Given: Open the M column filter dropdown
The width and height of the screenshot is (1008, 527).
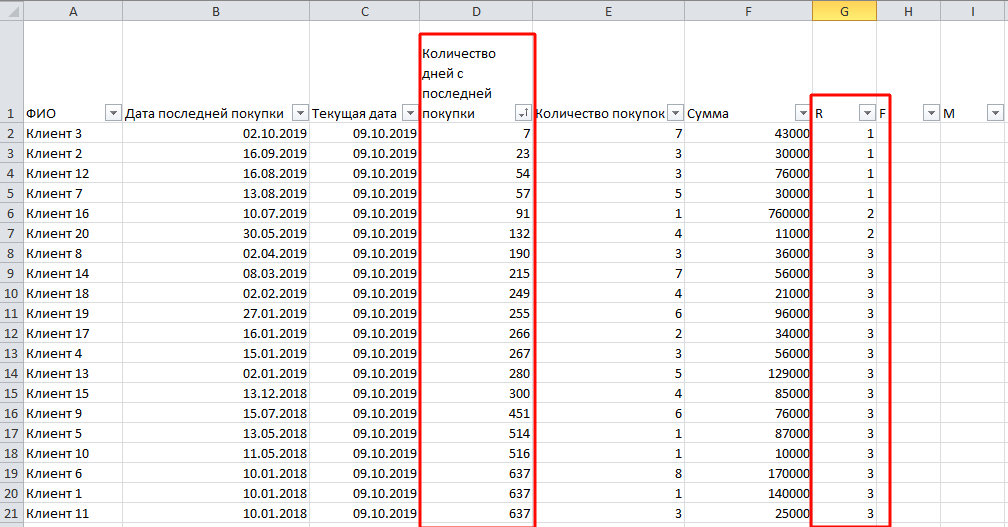Looking at the screenshot, I should point(994,113).
